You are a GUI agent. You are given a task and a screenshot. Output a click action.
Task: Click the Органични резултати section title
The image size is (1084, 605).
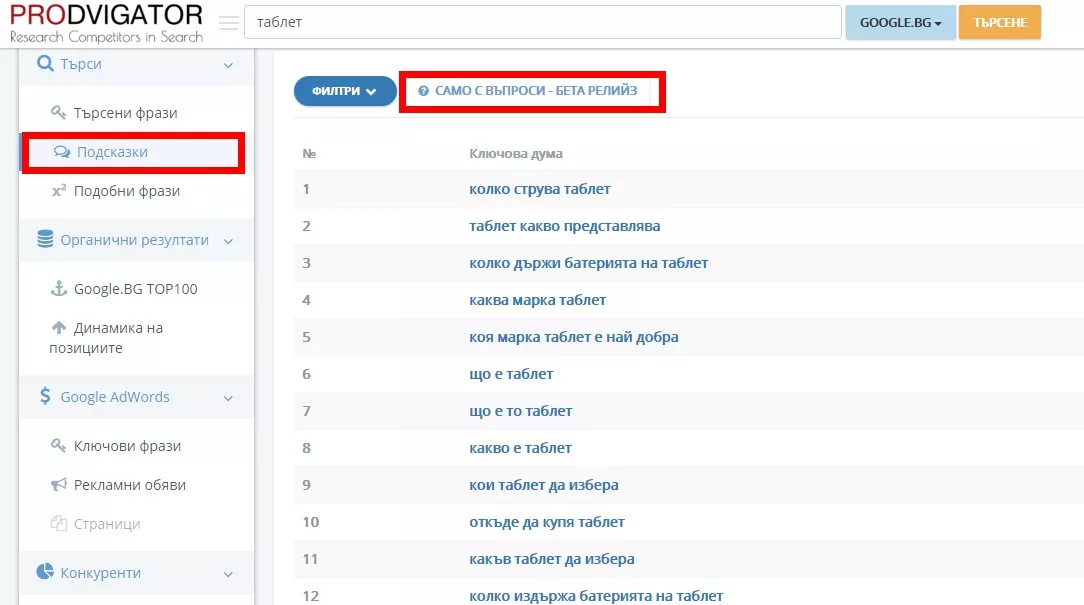pos(134,240)
